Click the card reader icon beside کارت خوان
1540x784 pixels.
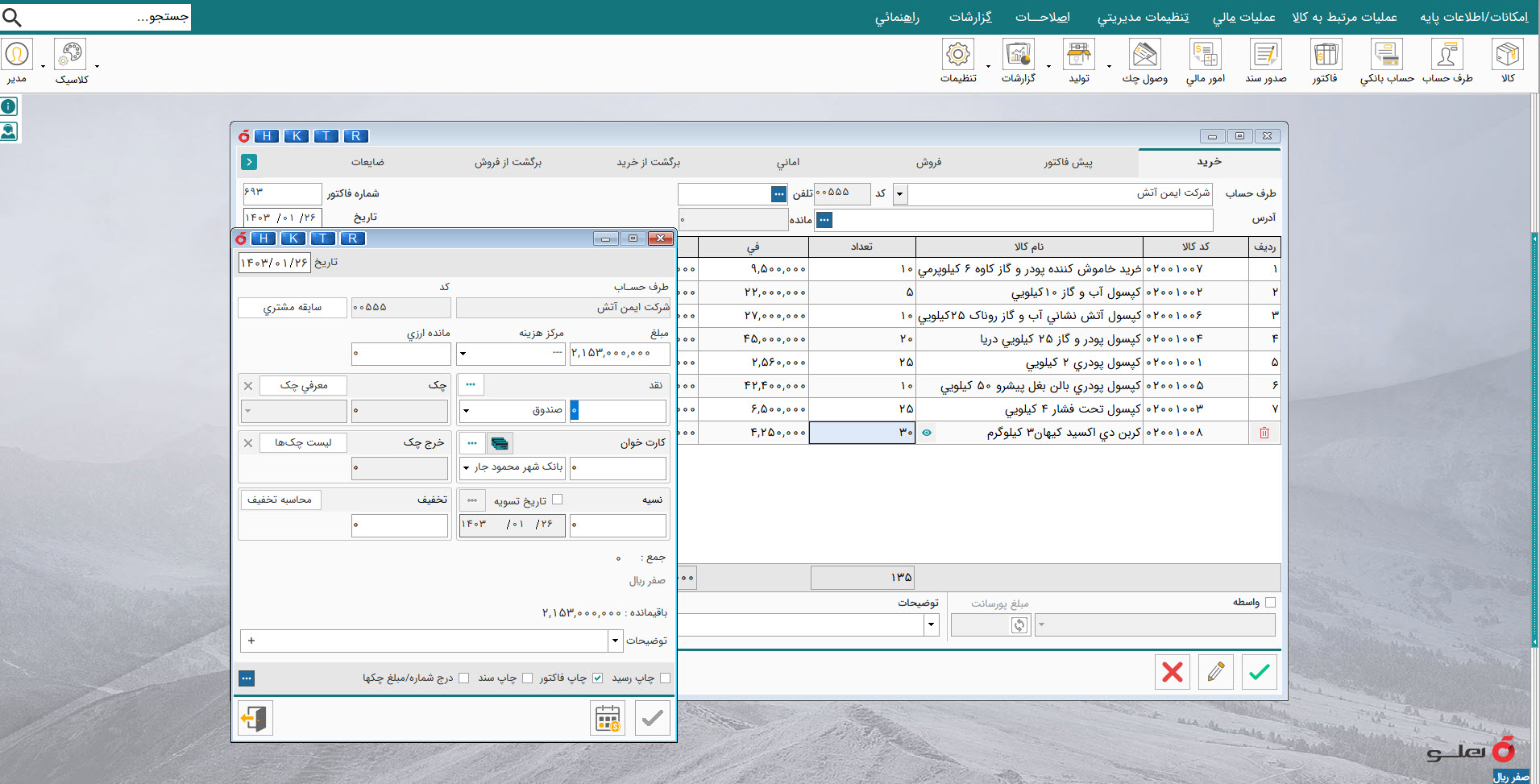point(500,443)
